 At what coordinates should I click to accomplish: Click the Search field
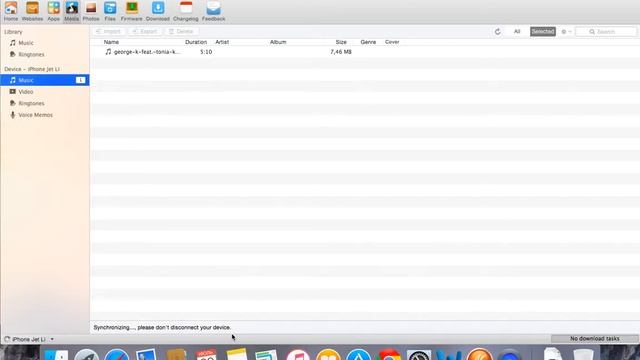(x=606, y=31)
